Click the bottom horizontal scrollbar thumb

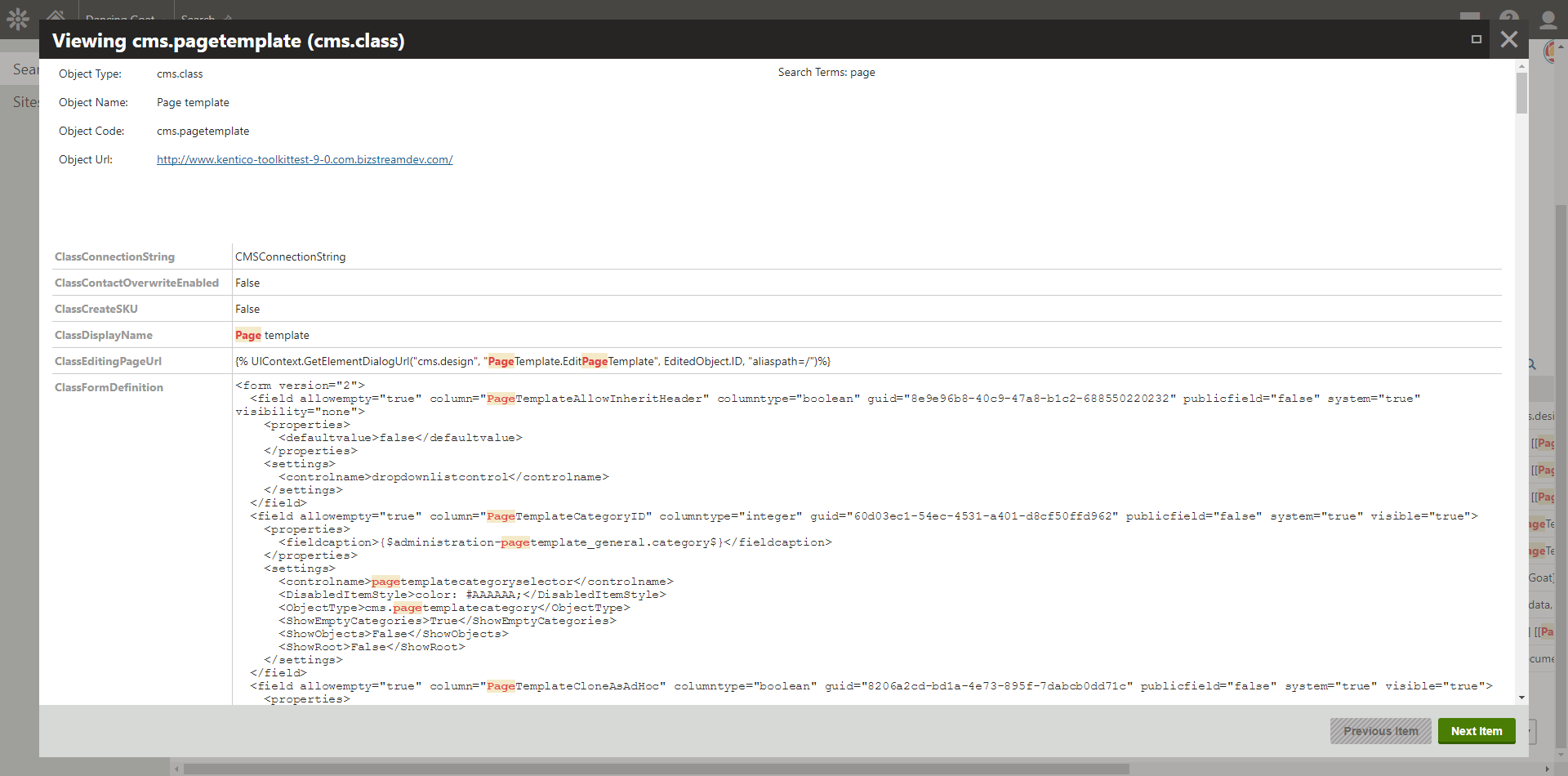(657, 769)
